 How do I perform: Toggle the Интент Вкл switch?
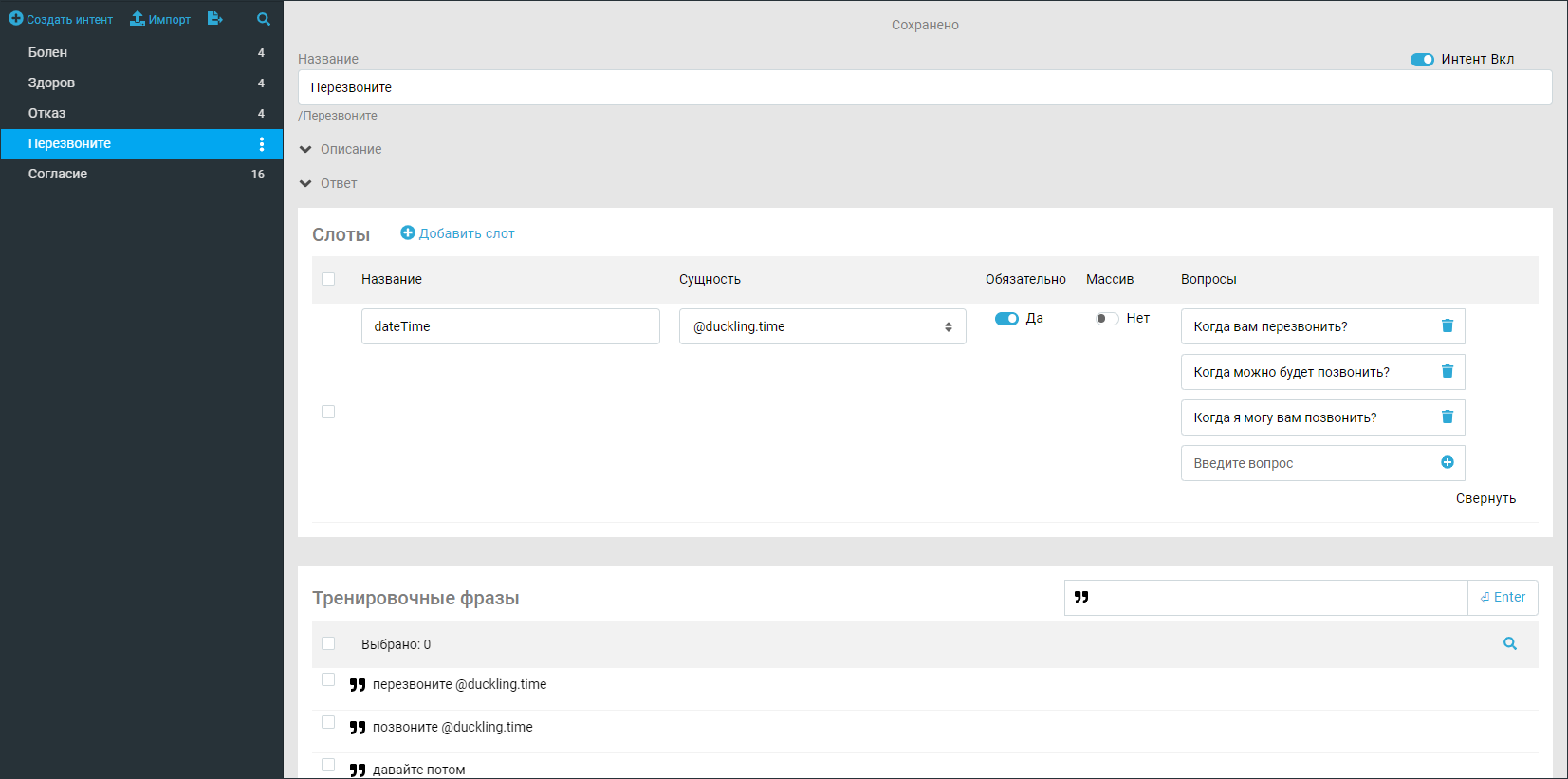tap(1422, 59)
